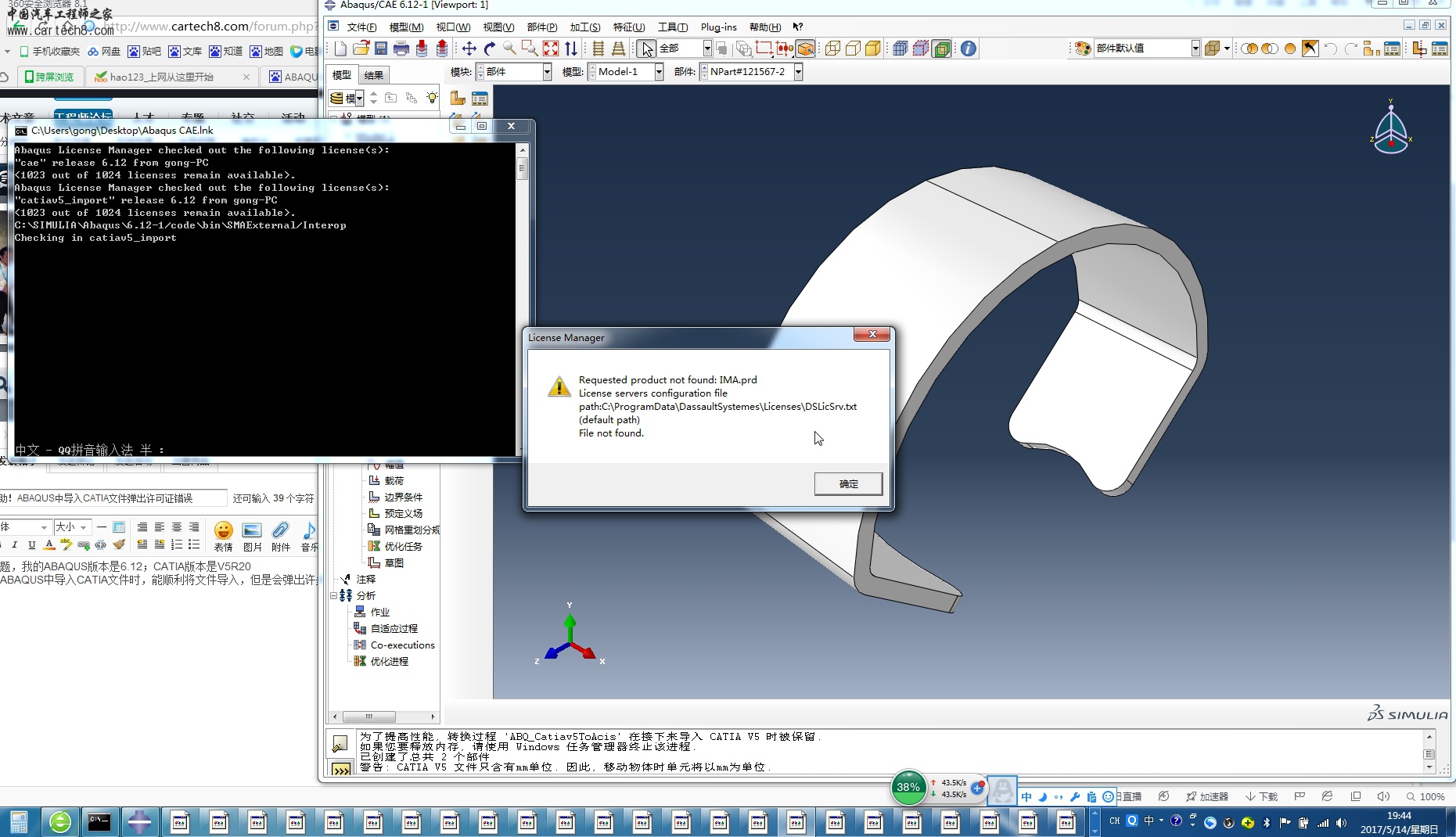Activate the Auto-Fit View icon
This screenshot has height=837, width=1456.
click(x=551, y=48)
